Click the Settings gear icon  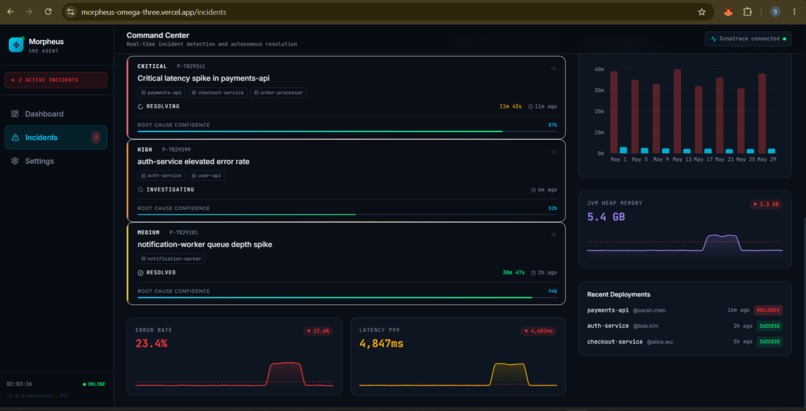click(15, 161)
